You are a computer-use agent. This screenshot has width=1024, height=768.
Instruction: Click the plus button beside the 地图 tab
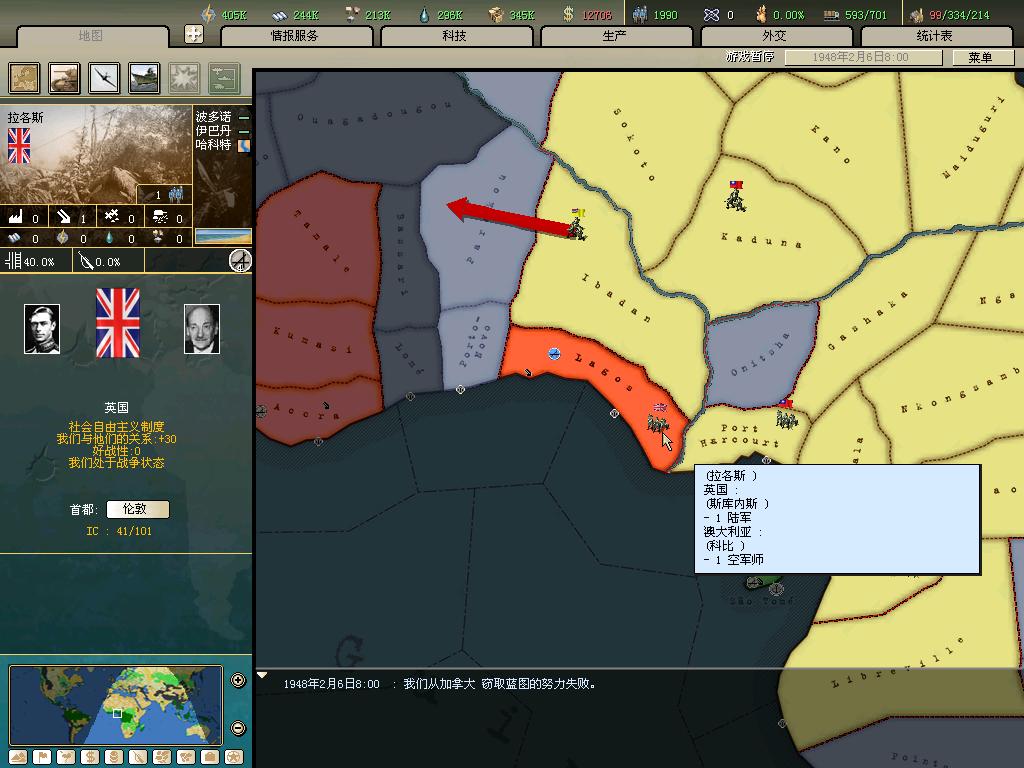click(x=194, y=33)
